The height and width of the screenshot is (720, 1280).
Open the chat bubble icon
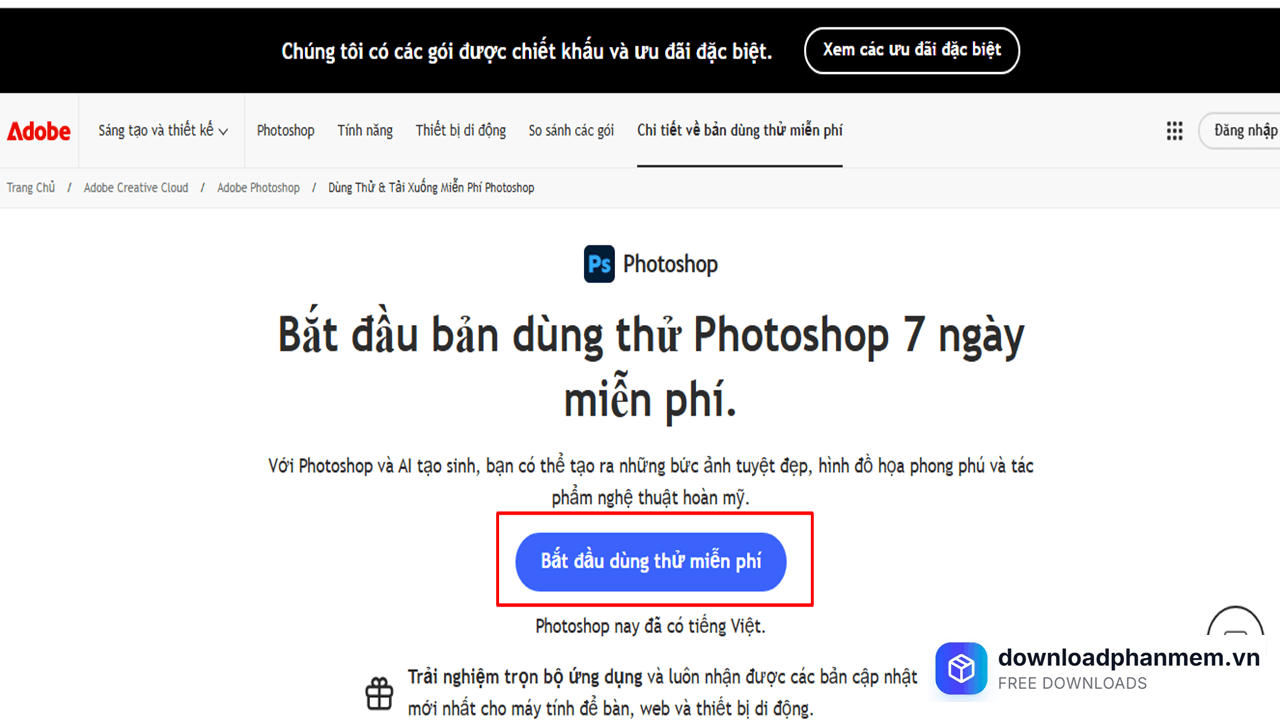pos(1236,635)
